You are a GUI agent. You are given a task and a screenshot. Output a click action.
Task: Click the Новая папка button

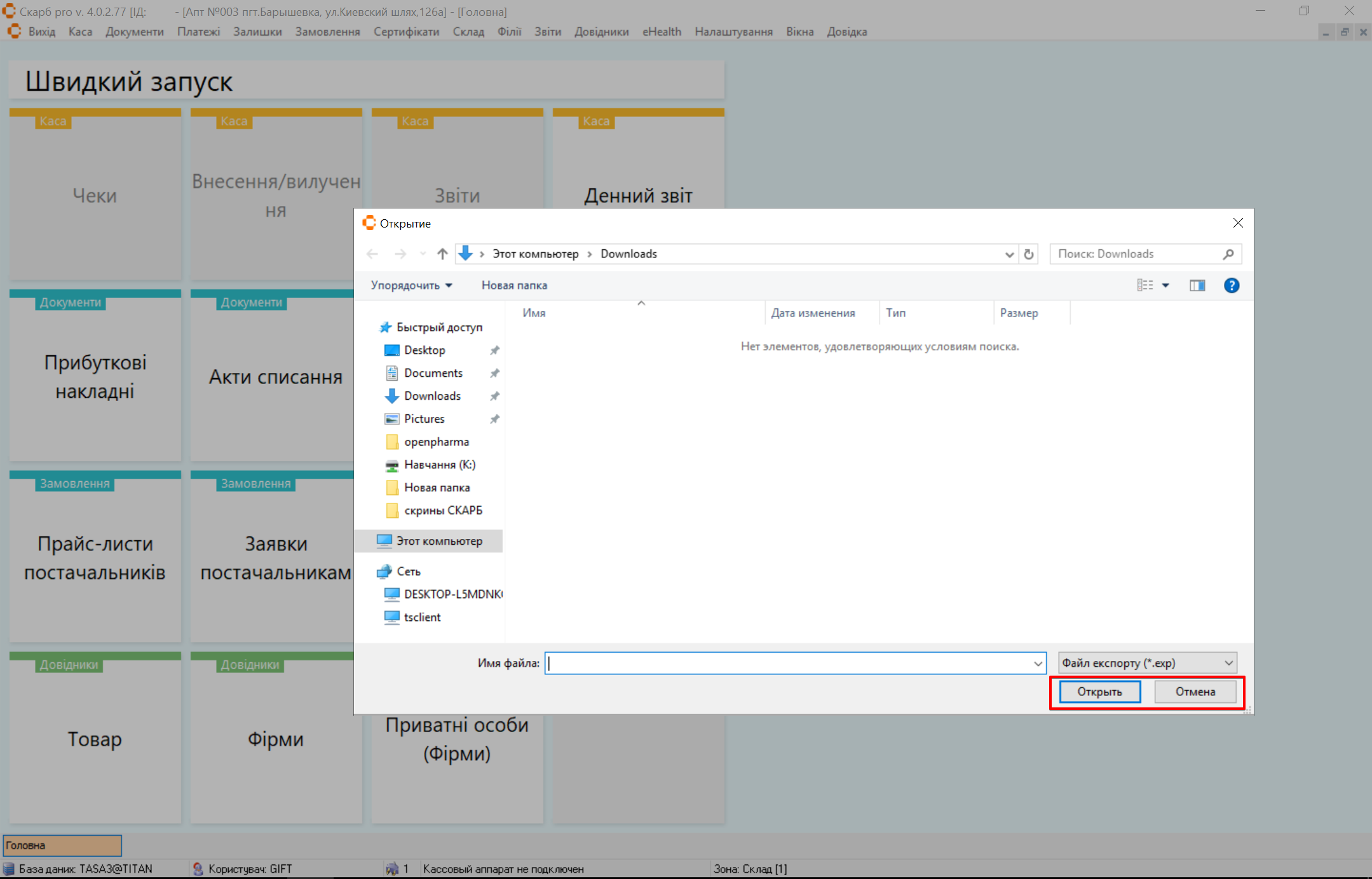[x=514, y=285]
